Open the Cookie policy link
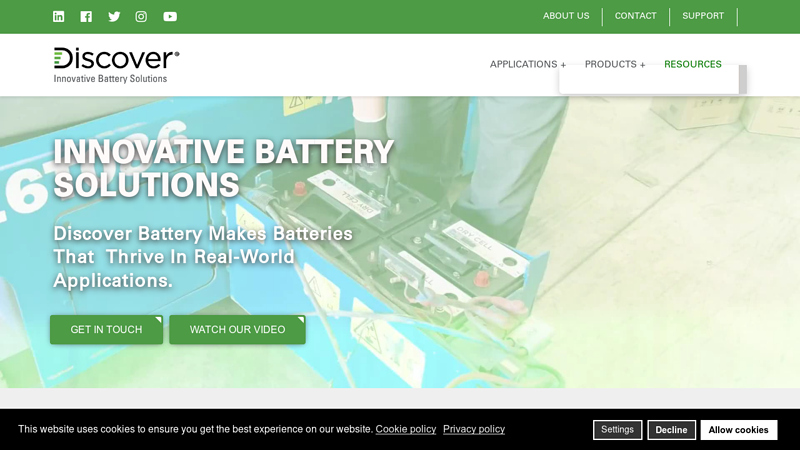This screenshot has width=800, height=450. [x=406, y=429]
